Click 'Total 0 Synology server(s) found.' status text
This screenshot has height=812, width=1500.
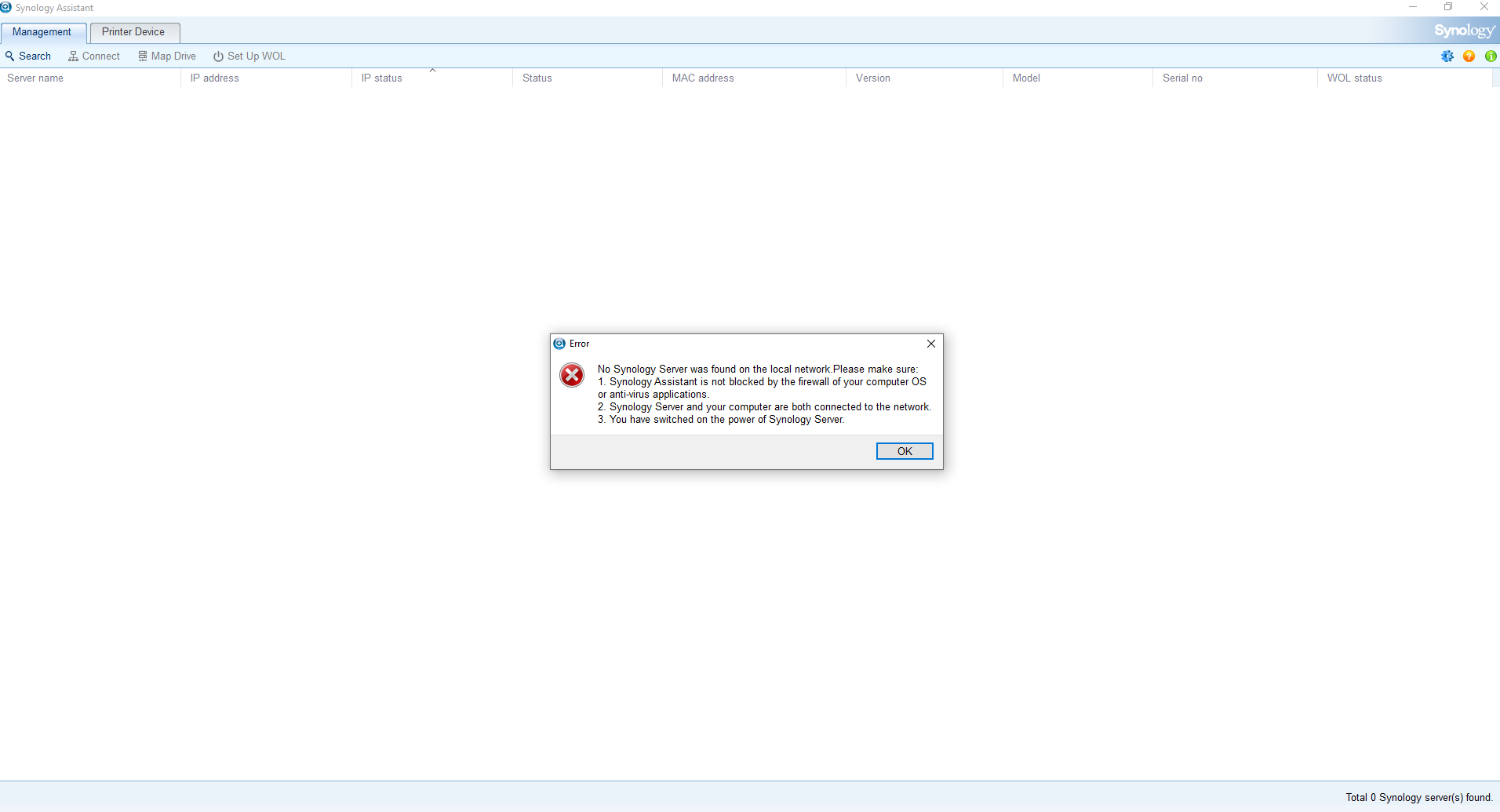pyautogui.click(x=1419, y=797)
